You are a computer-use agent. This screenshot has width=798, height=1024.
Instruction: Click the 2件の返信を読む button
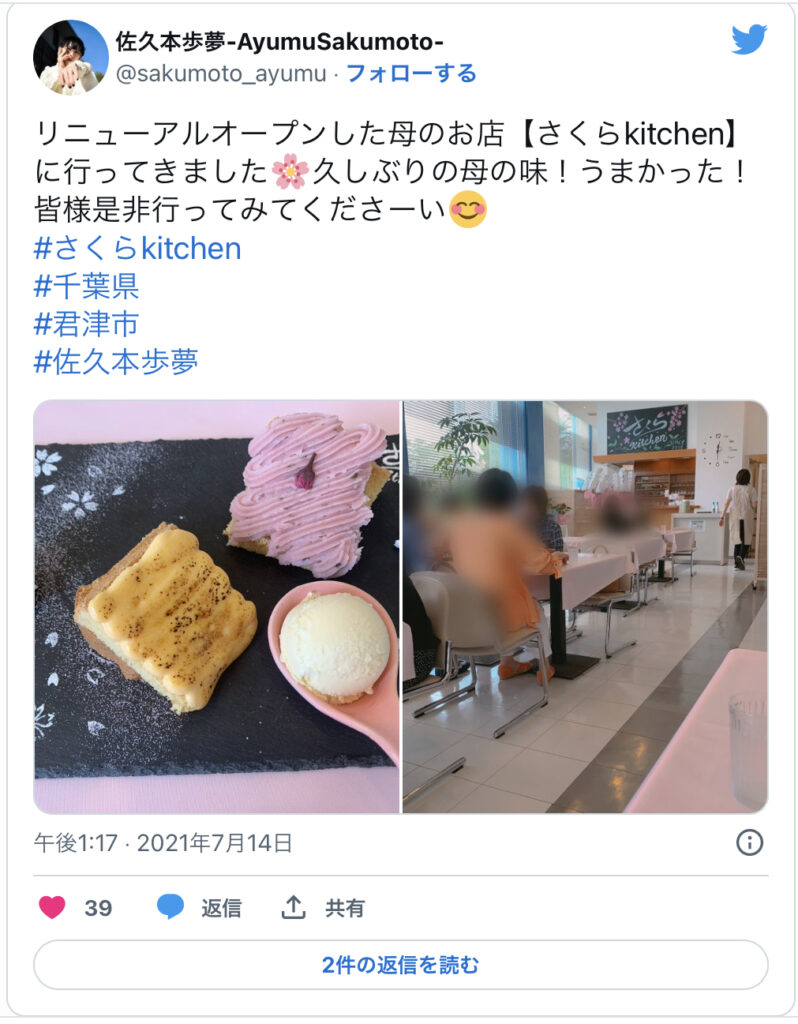point(400,965)
